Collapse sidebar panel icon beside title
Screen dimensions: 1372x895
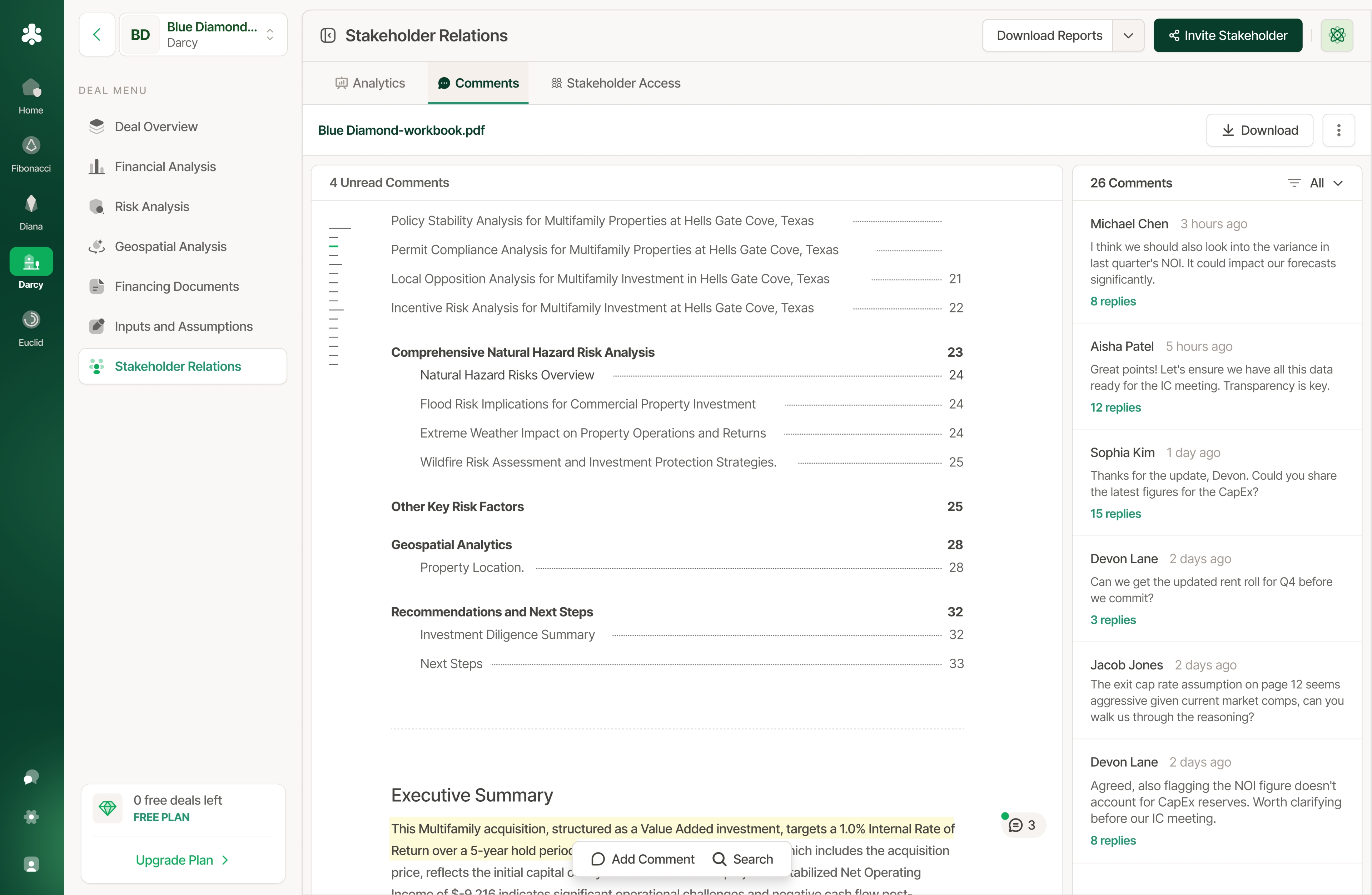pos(328,36)
